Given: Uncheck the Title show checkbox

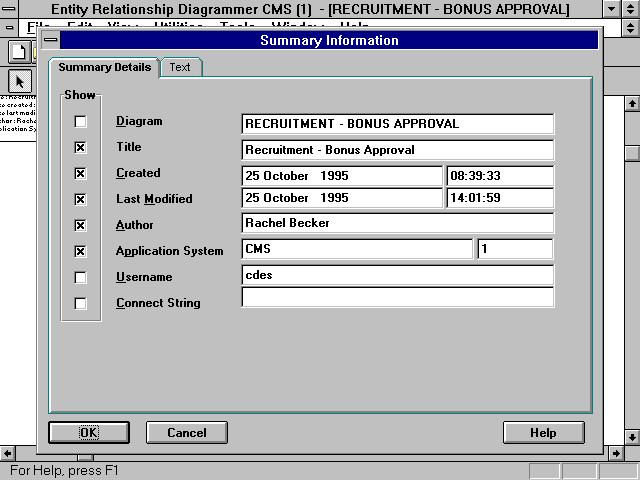Looking at the screenshot, I should pos(81,148).
